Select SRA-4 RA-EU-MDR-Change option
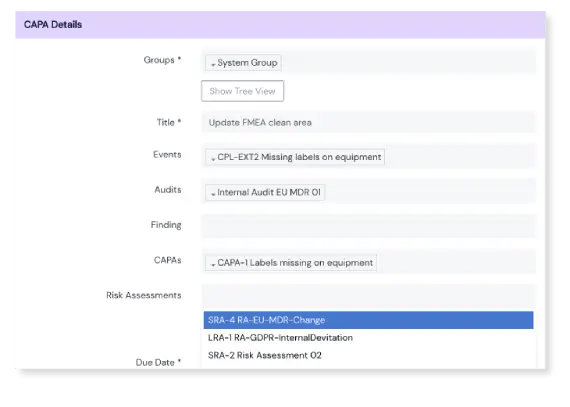The width and height of the screenshot is (570, 407). coord(368,320)
